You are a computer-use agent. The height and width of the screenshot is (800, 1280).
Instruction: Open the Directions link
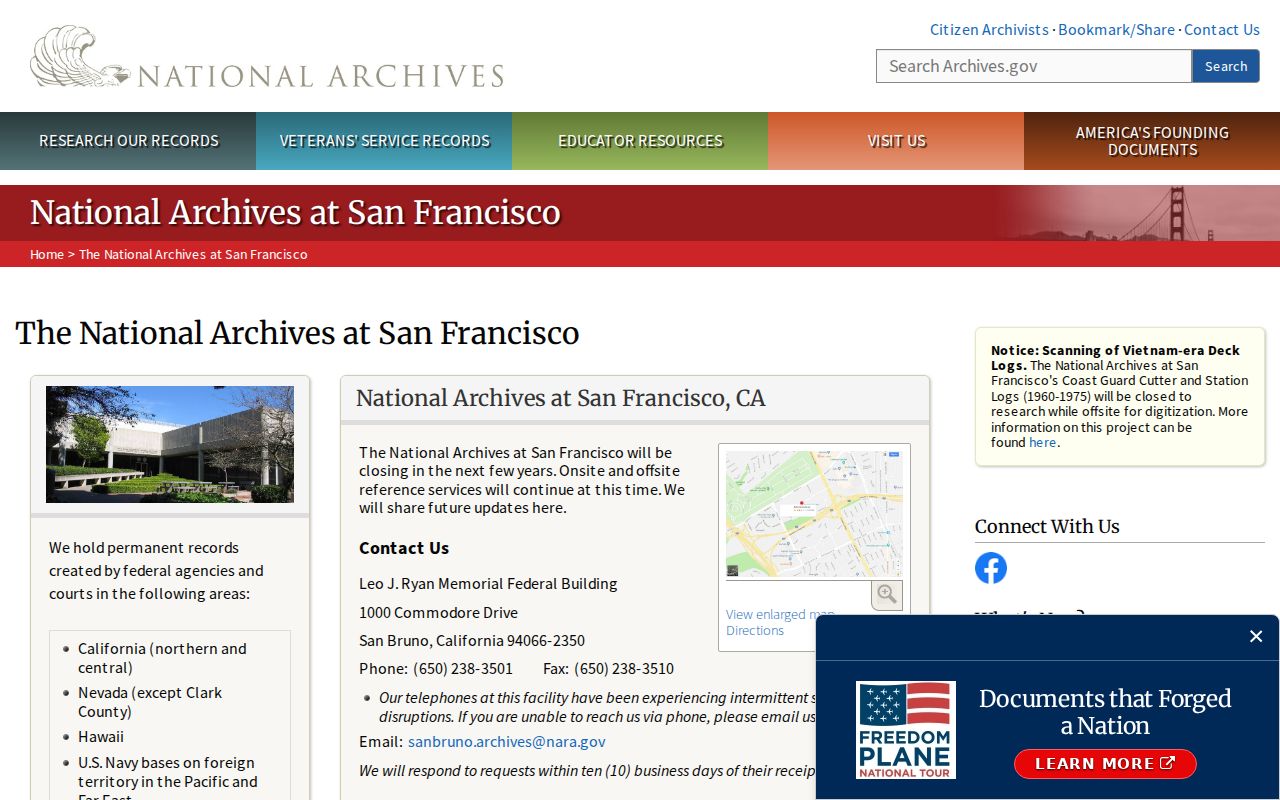pos(755,631)
